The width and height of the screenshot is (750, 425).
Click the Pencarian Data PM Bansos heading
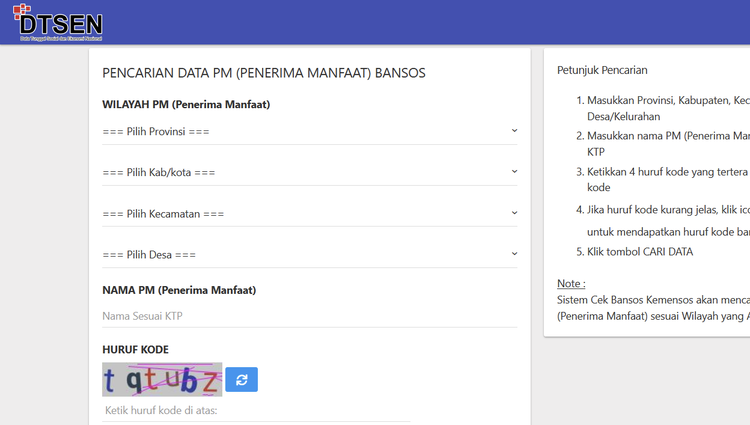point(264,73)
